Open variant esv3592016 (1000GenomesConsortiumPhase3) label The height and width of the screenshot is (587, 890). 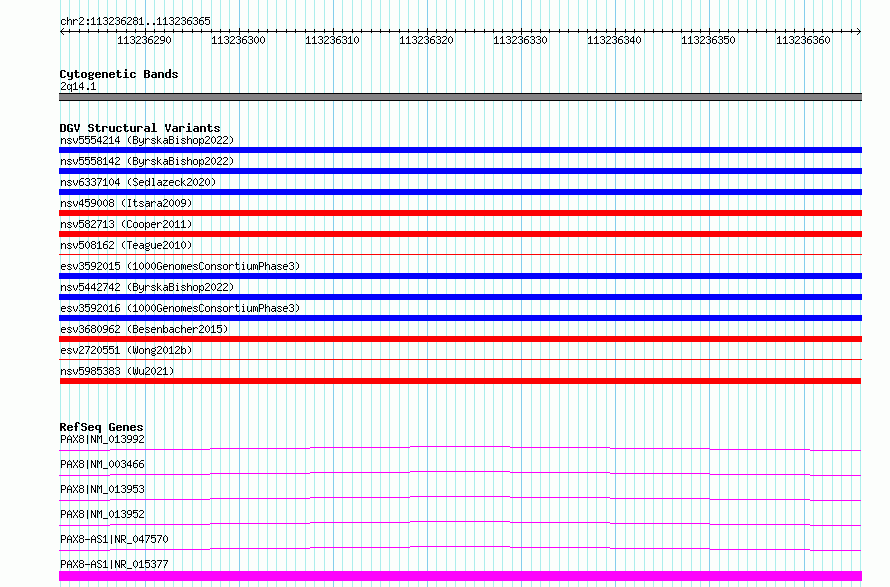180,308
